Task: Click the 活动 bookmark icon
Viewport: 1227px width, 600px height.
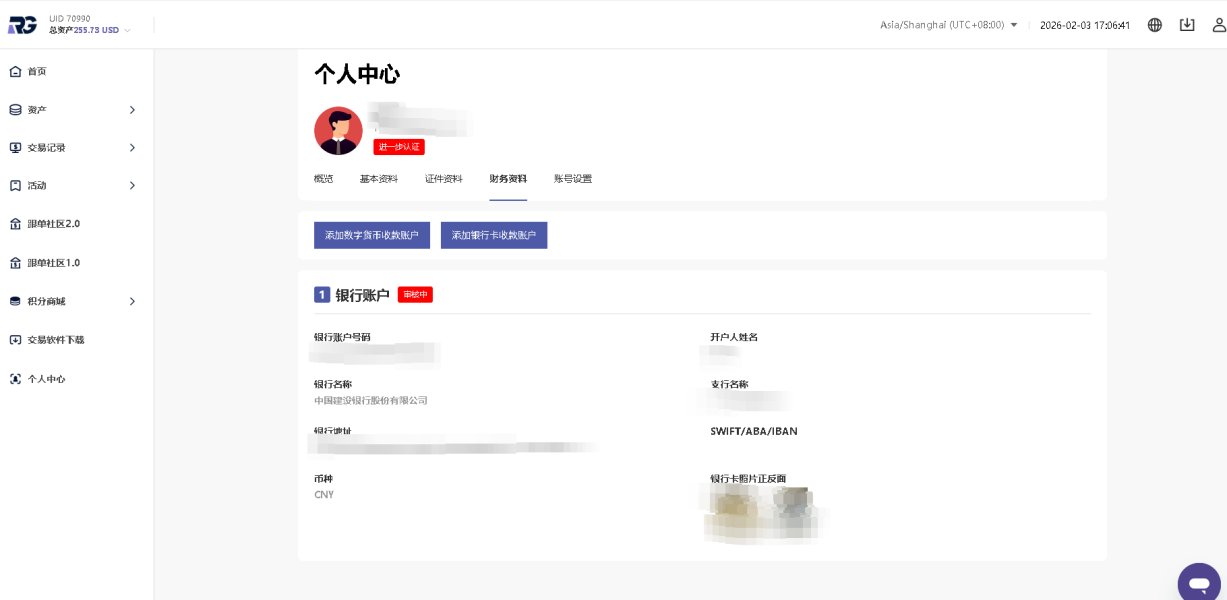Action: click(x=15, y=186)
